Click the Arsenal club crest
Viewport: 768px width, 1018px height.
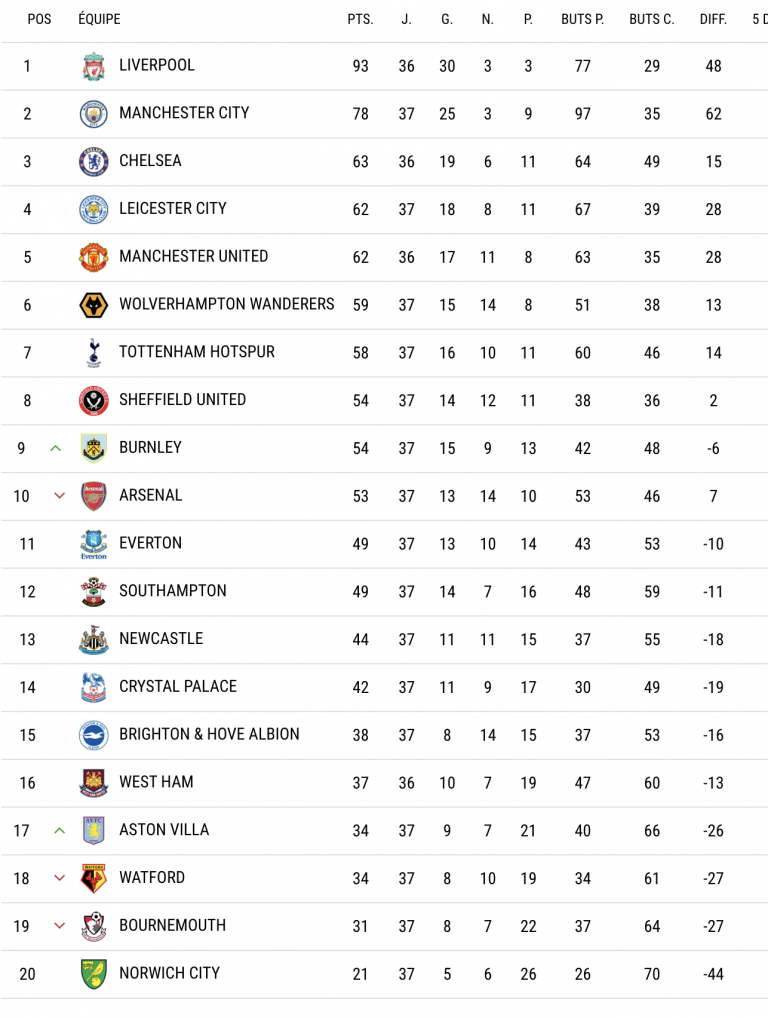(93, 496)
